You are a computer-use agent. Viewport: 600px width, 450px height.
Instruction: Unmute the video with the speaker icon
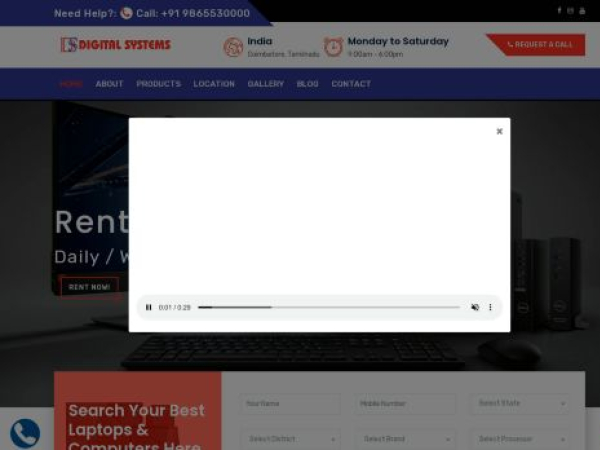(x=475, y=307)
